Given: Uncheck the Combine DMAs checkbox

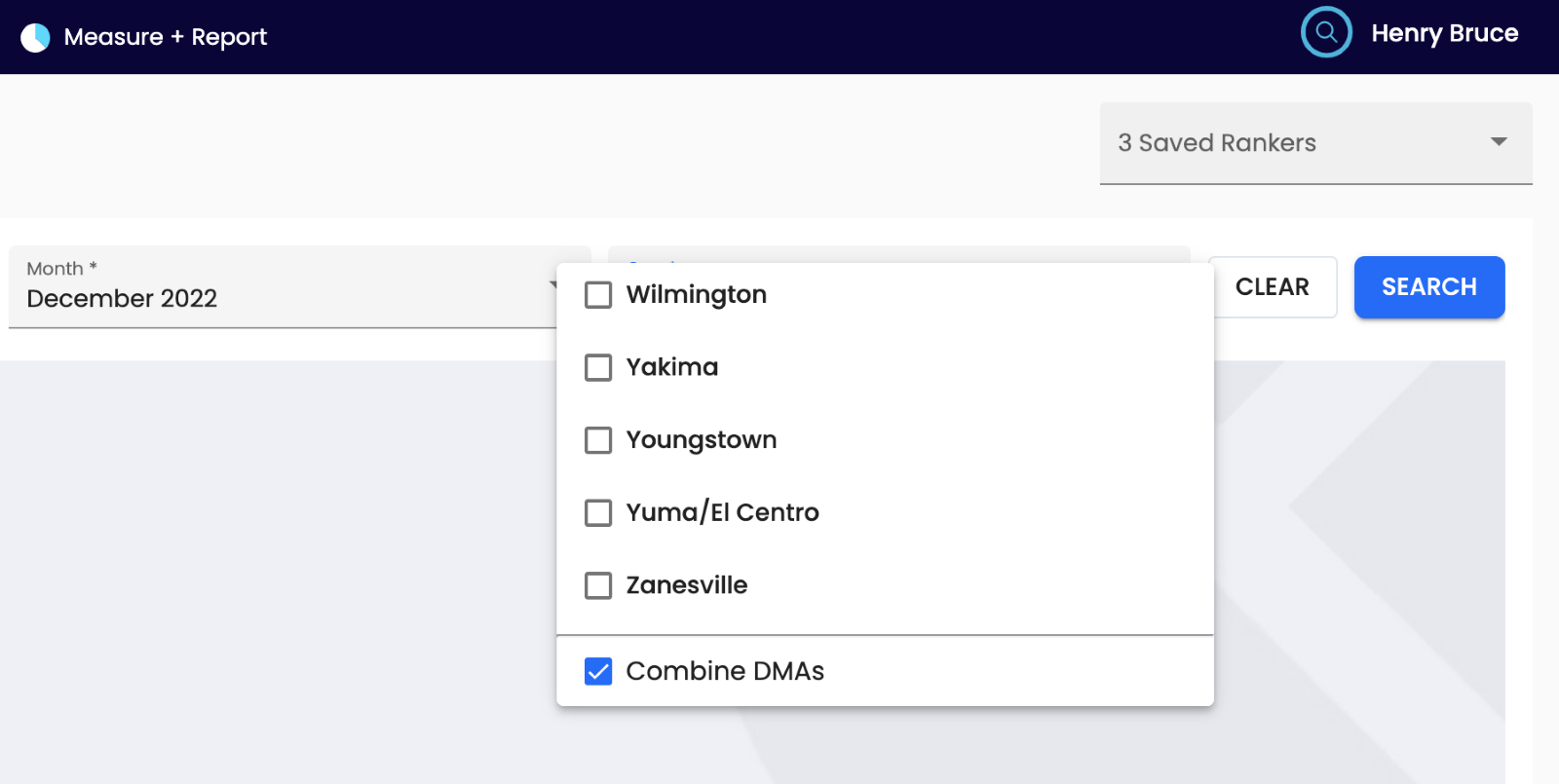Looking at the screenshot, I should point(598,671).
